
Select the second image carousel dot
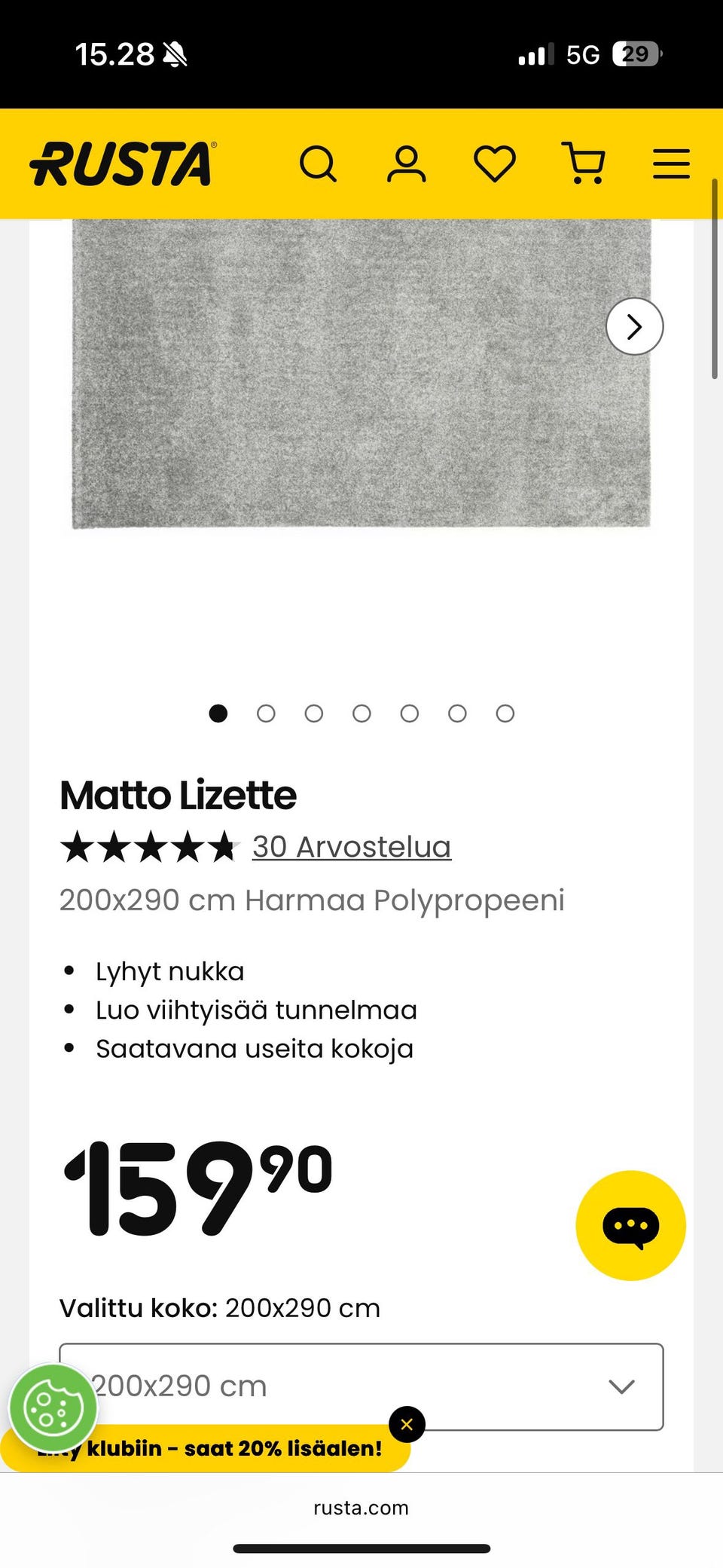tap(266, 714)
